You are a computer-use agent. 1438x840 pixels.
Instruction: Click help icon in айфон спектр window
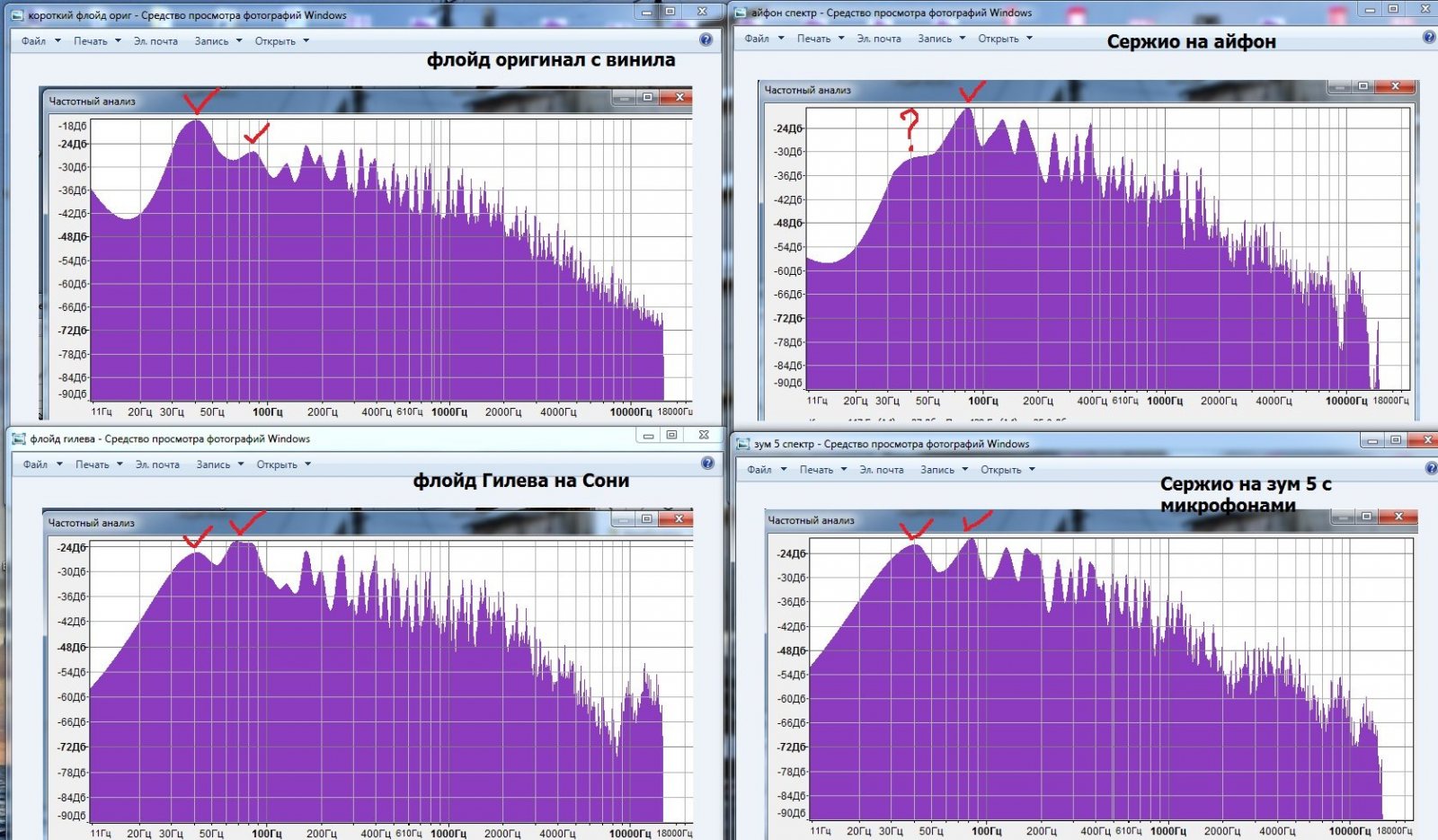click(1429, 38)
